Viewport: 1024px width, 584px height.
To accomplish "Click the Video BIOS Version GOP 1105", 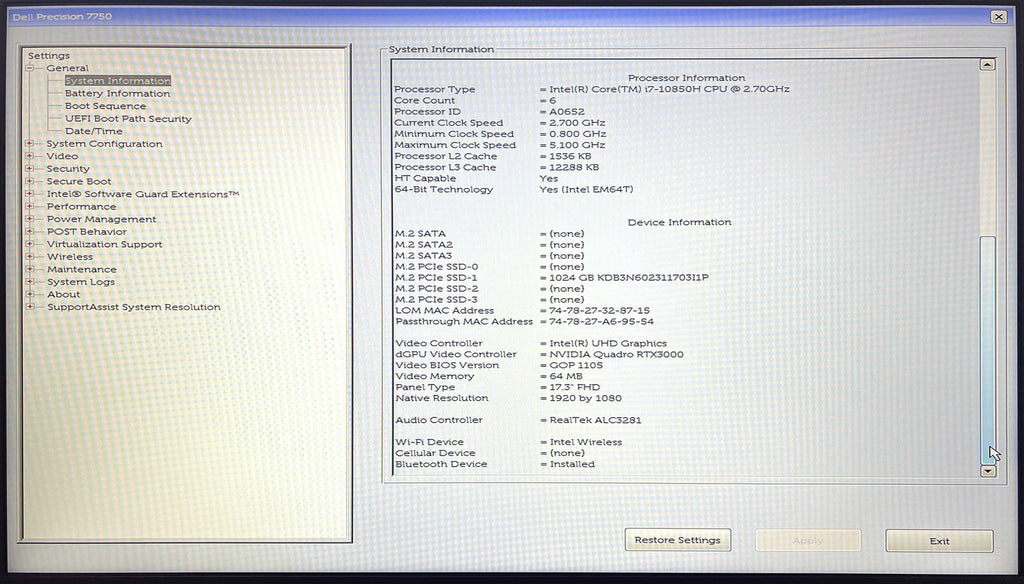I will [x=576, y=365].
